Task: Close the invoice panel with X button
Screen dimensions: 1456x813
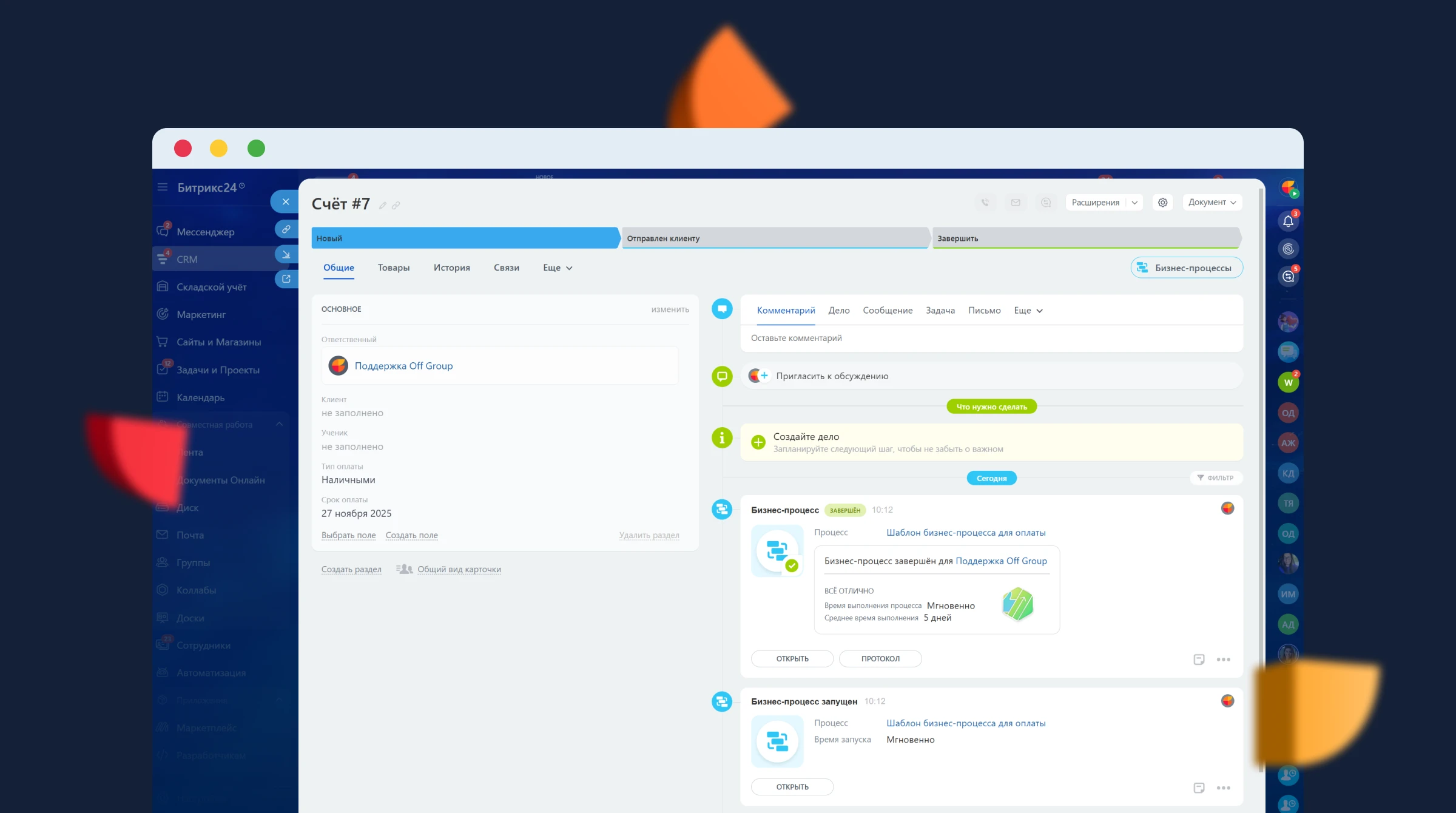Action: pyautogui.click(x=285, y=201)
